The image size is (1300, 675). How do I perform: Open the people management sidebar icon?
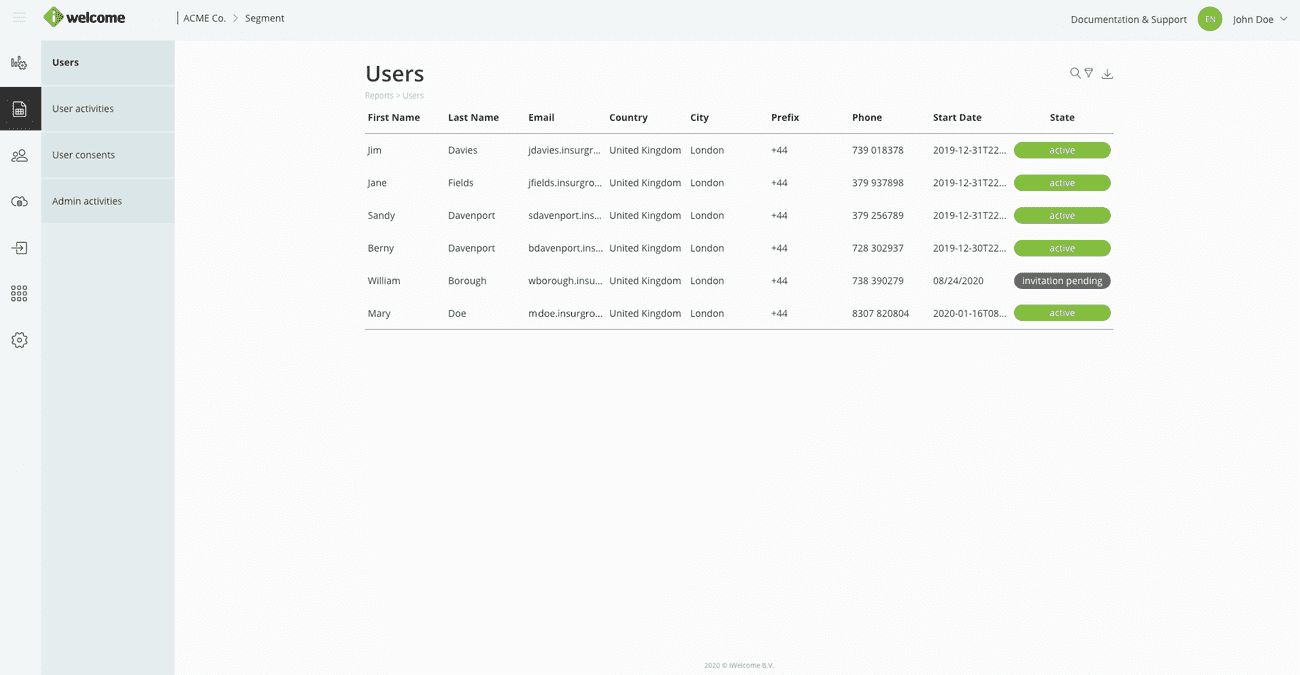pyautogui.click(x=19, y=156)
